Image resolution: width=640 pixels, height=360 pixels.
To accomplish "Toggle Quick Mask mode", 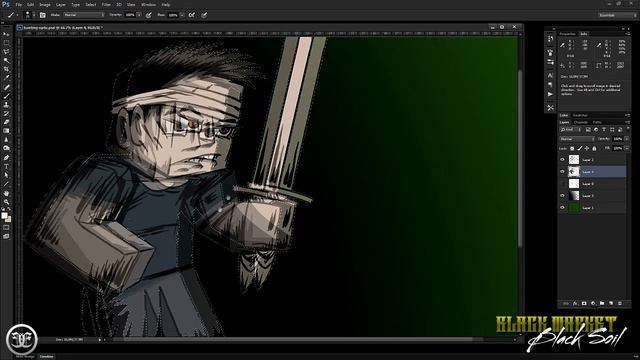I will pos(6,227).
